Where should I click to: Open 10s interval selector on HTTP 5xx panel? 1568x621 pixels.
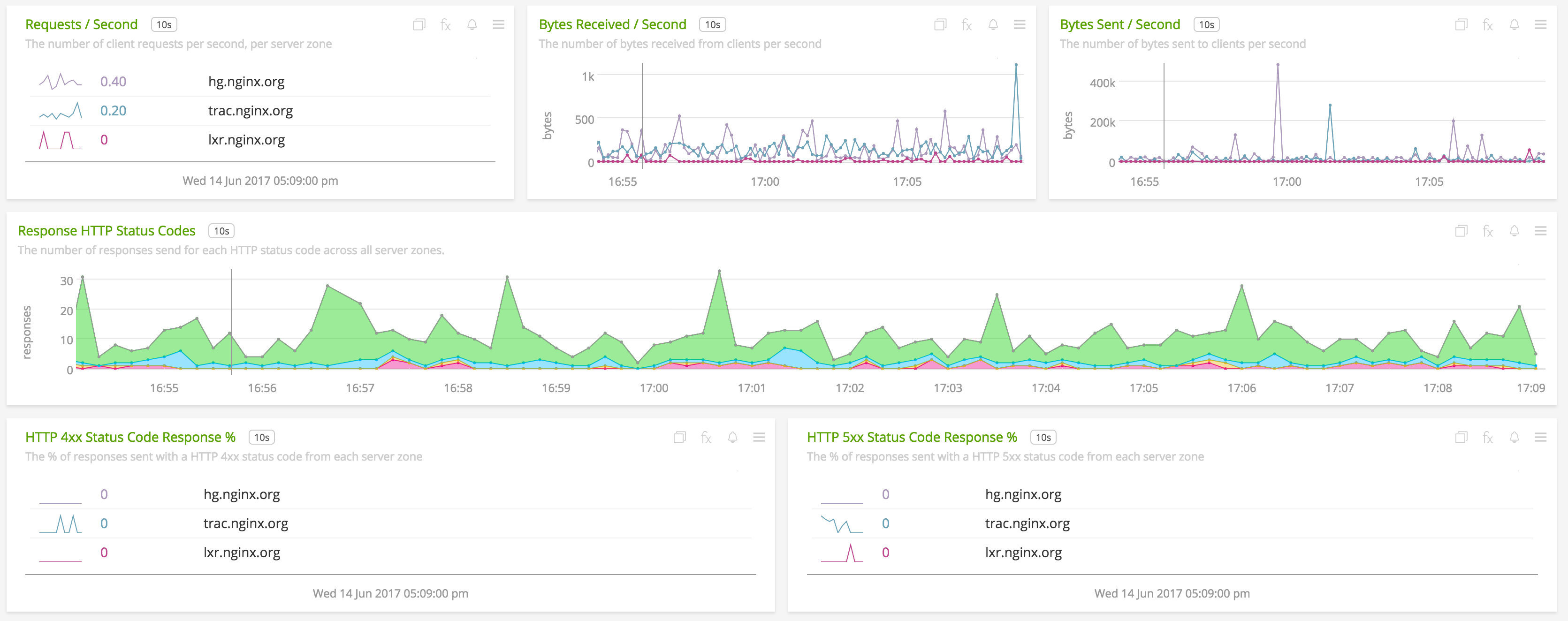1043,437
